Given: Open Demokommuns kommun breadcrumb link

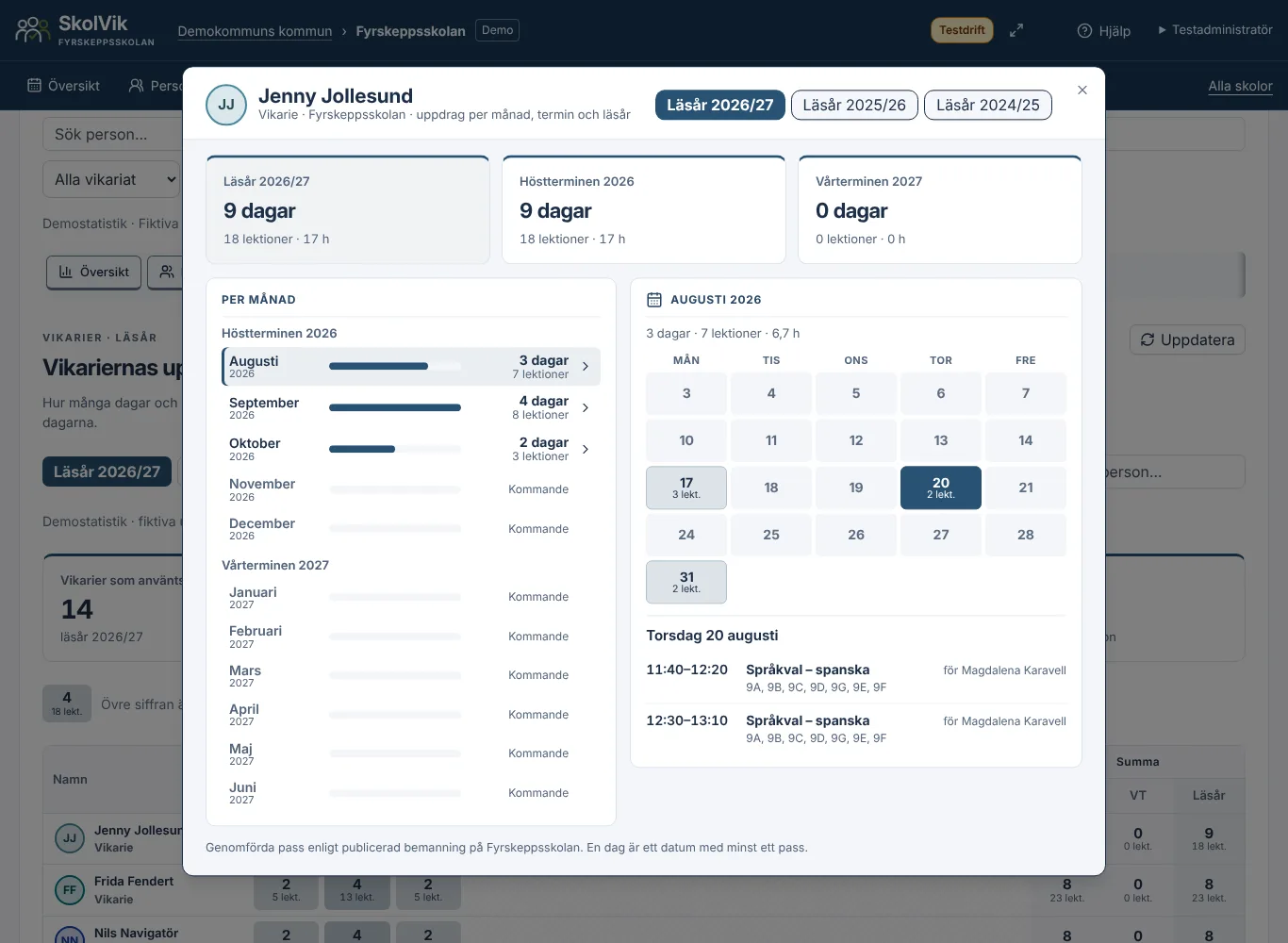Looking at the screenshot, I should pos(255,31).
